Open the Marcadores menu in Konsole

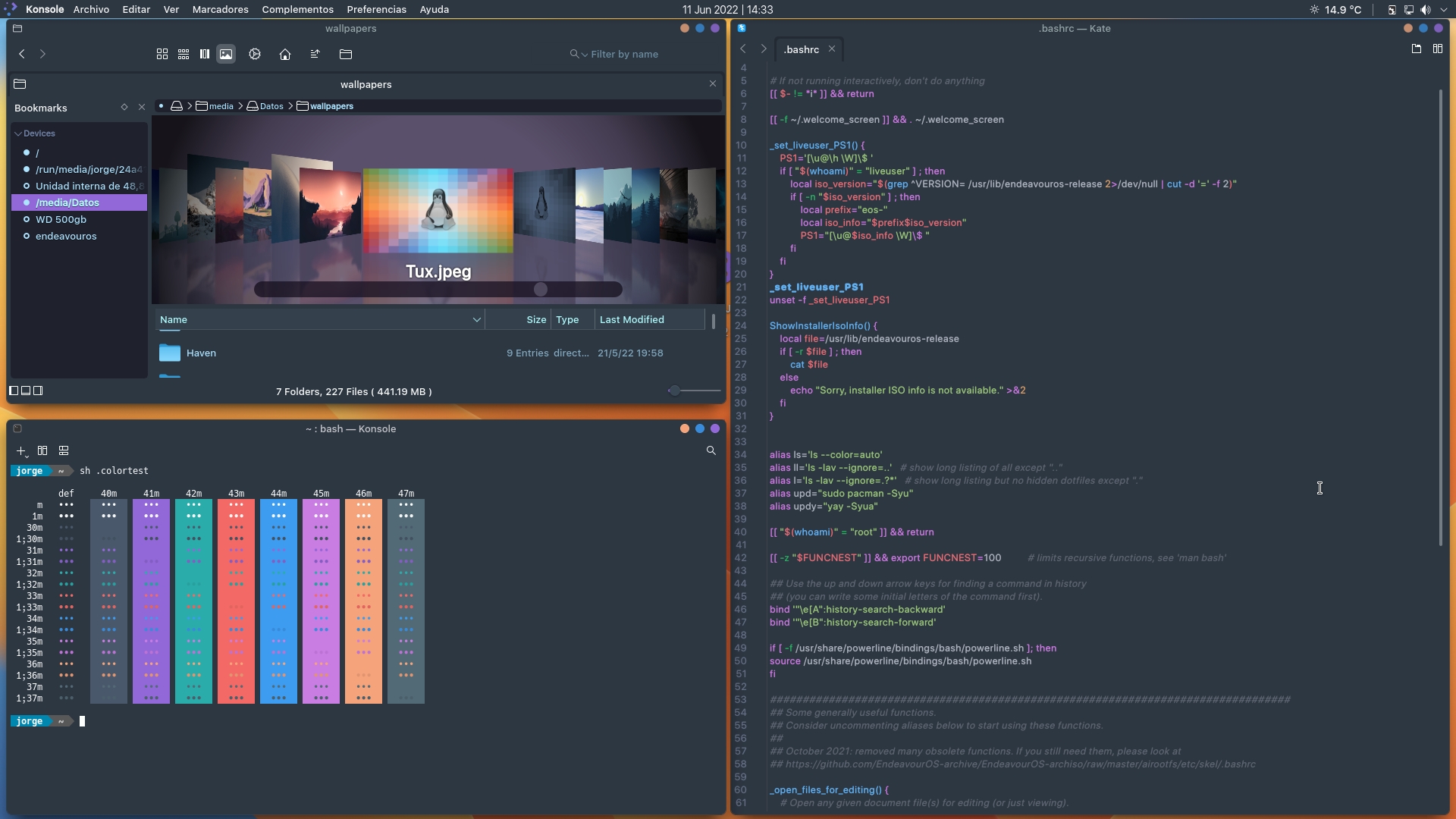(219, 9)
